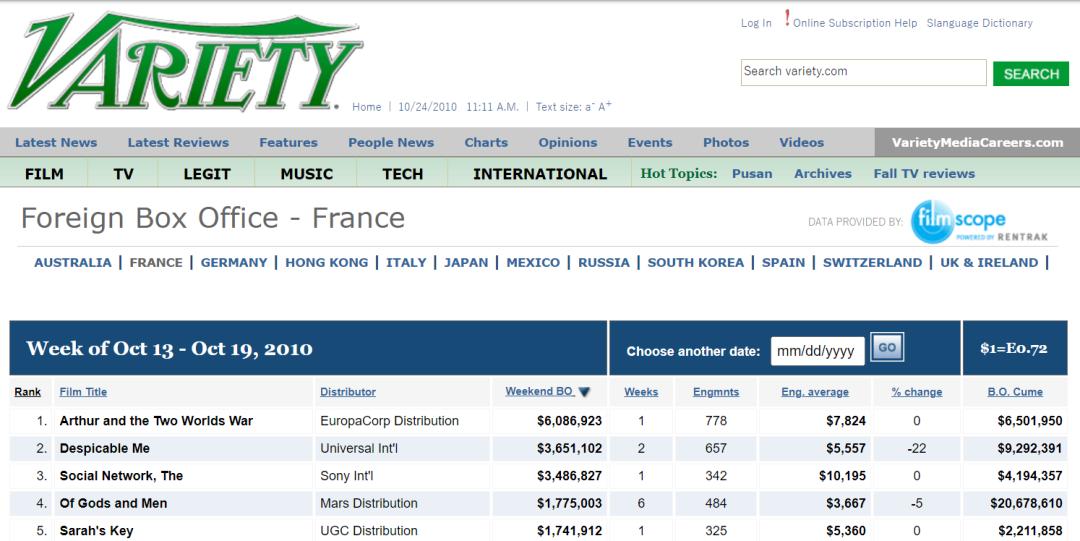1080x541 pixels.
Task: Click the red exclamation subscription help icon
Action: tap(787, 18)
